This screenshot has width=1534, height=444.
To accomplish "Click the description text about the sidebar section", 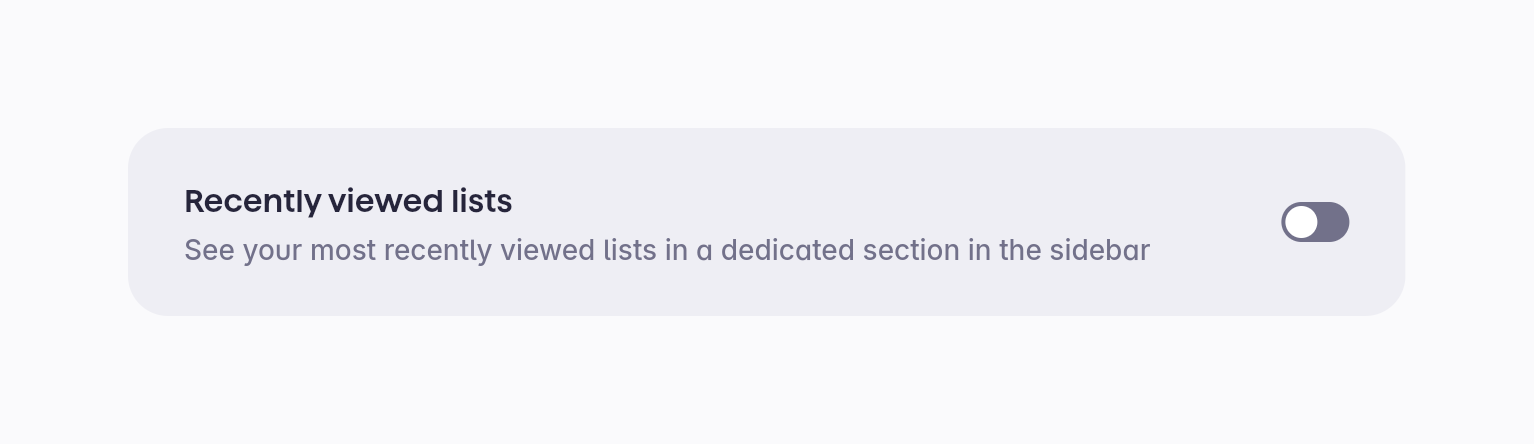I will point(666,250).
